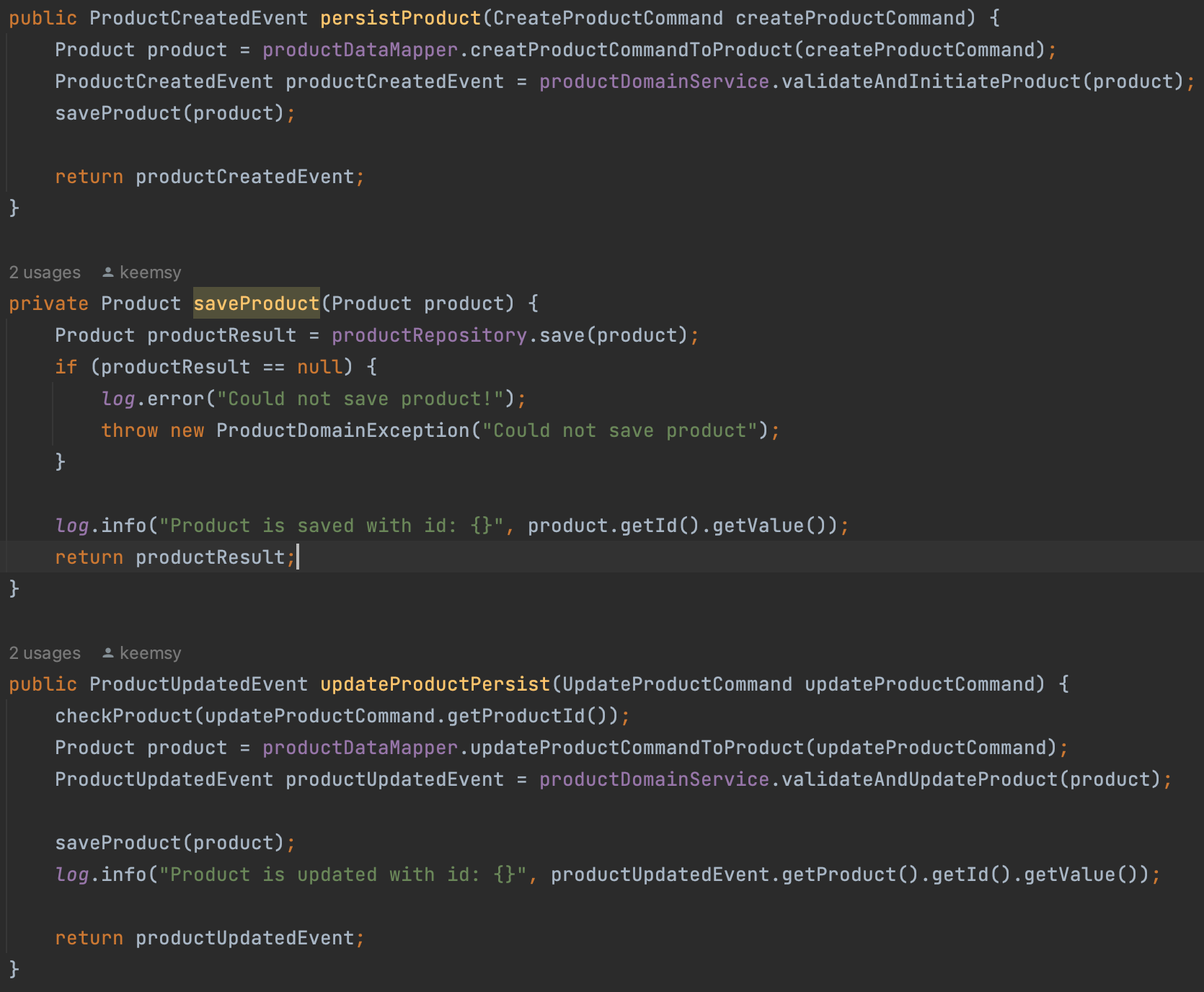Click saveProduct(product) call in persistProduct
Screen dimensions: 1204x992
[170, 113]
